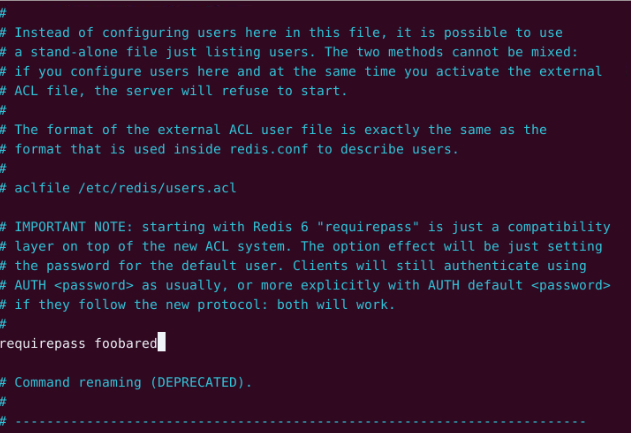Click the dashed separator line at the bottom
Screen dimensions: 631x433
(x=300, y=421)
